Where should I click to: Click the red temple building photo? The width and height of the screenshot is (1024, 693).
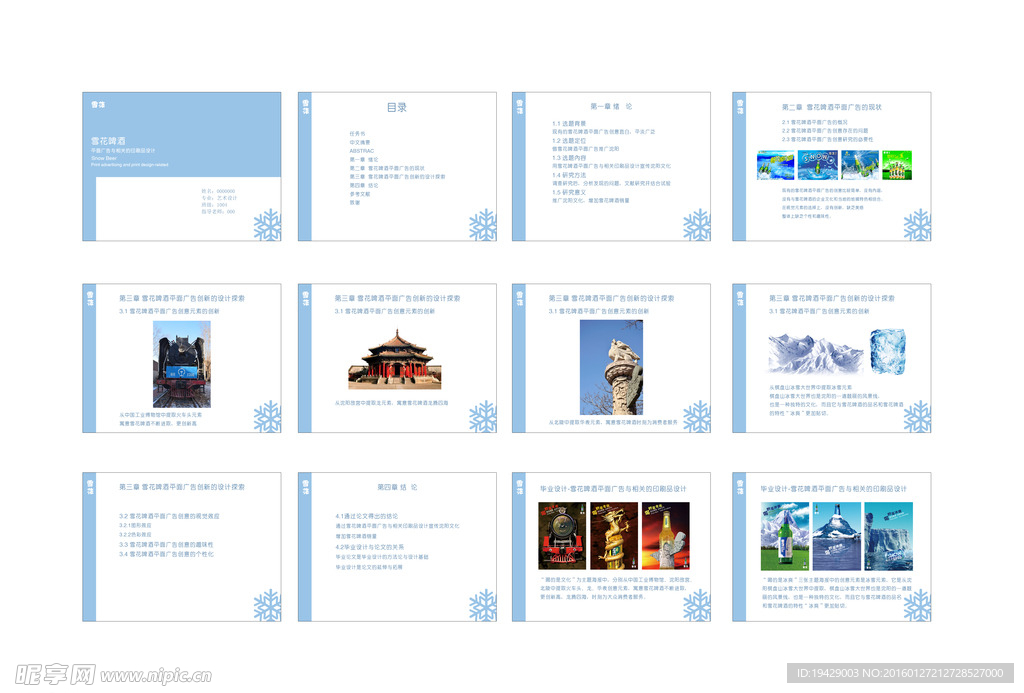pyautogui.click(x=394, y=360)
